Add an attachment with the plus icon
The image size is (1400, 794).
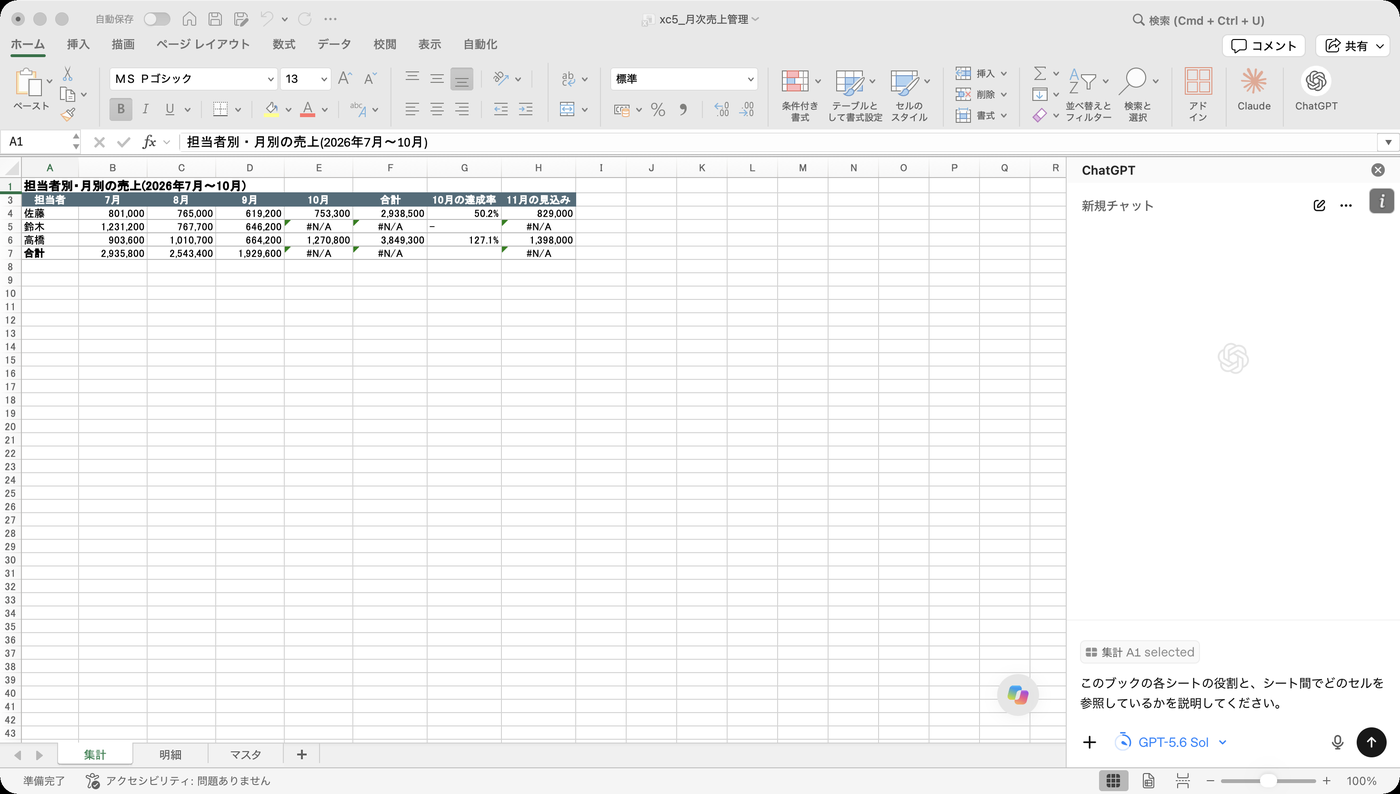[1090, 742]
